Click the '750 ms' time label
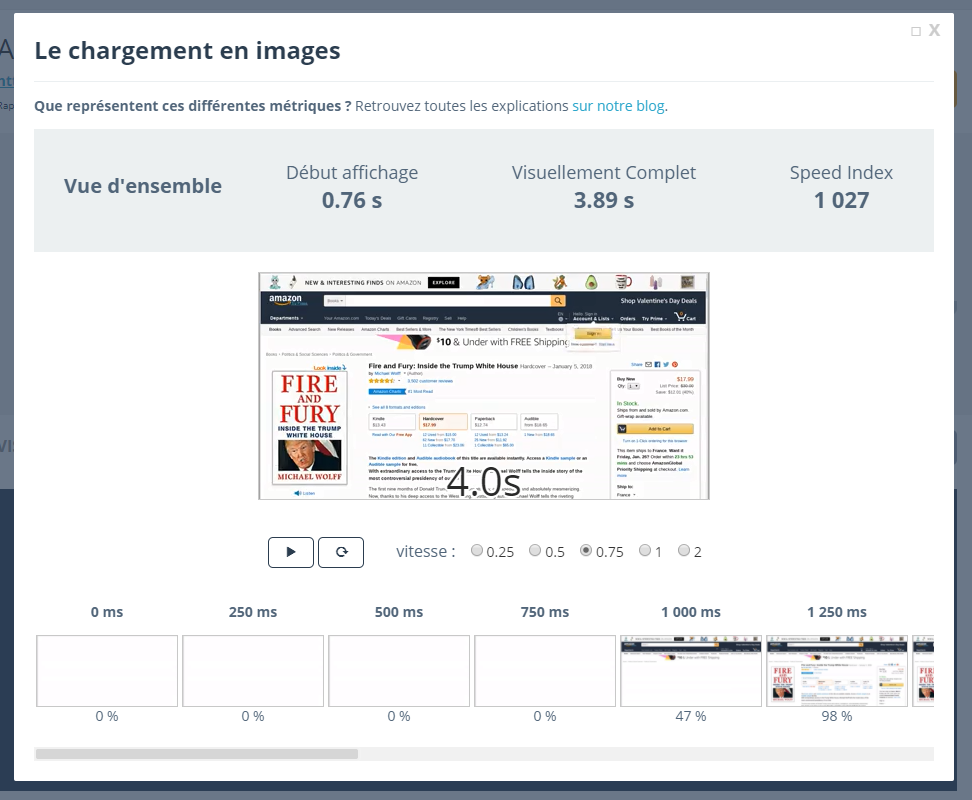The height and width of the screenshot is (800, 972). pyautogui.click(x=545, y=612)
